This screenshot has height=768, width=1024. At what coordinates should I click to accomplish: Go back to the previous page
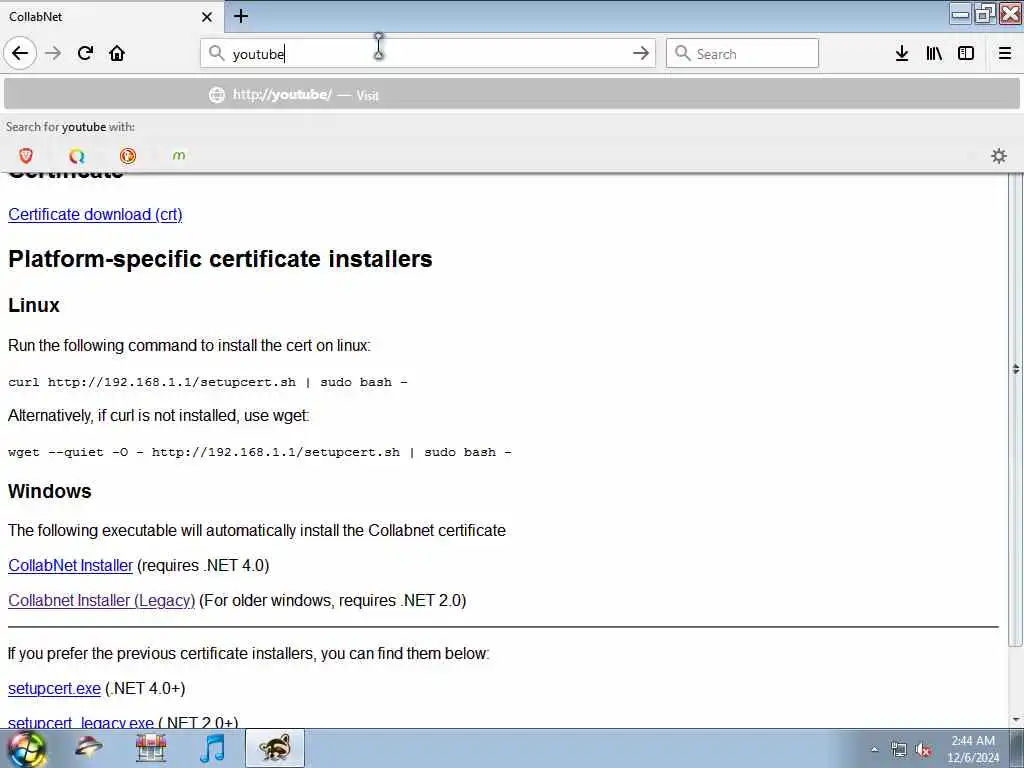[x=20, y=53]
